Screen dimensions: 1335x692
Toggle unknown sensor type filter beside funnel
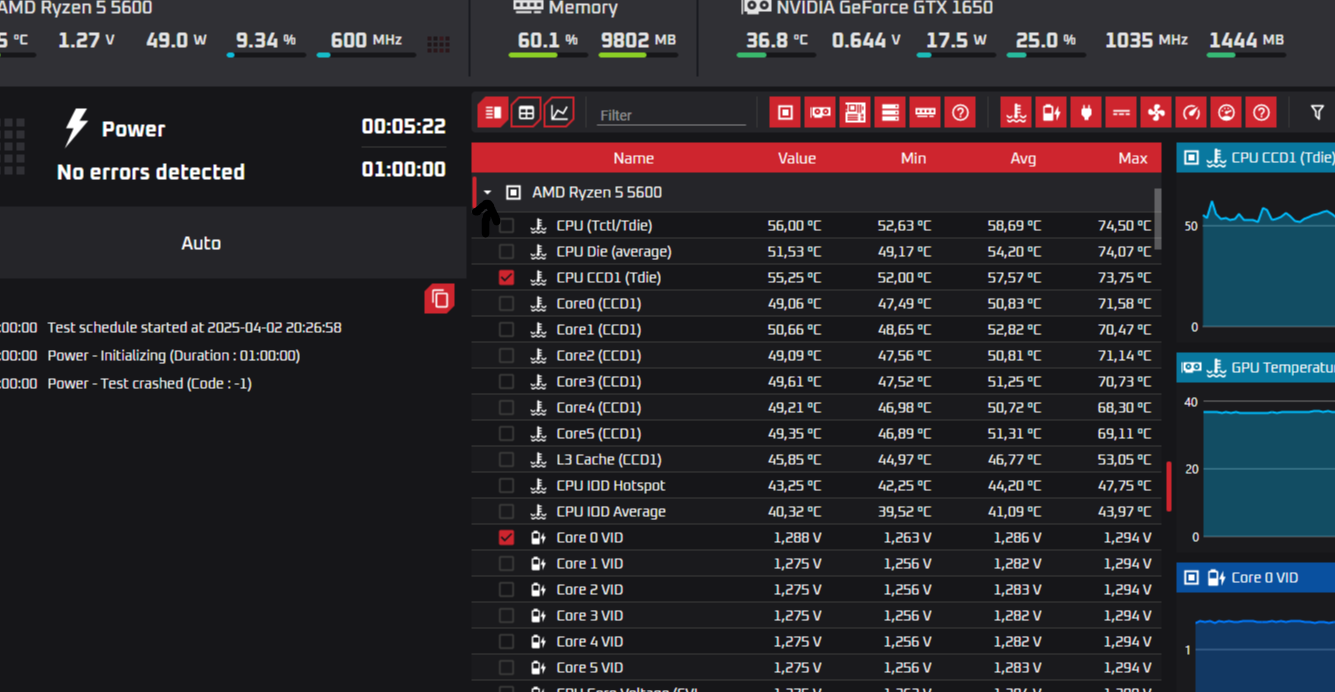(1261, 113)
